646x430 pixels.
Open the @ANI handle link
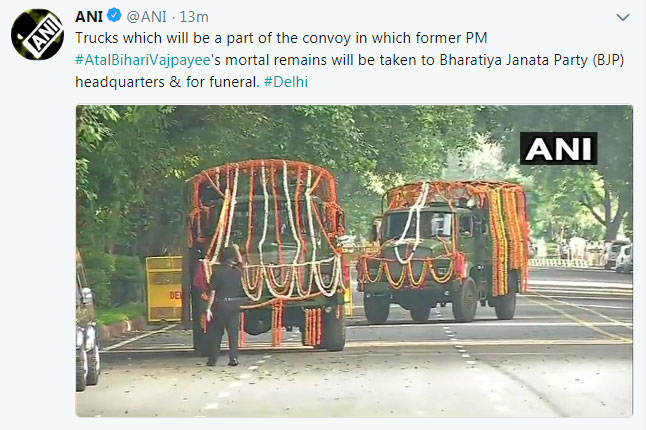[x=147, y=17]
